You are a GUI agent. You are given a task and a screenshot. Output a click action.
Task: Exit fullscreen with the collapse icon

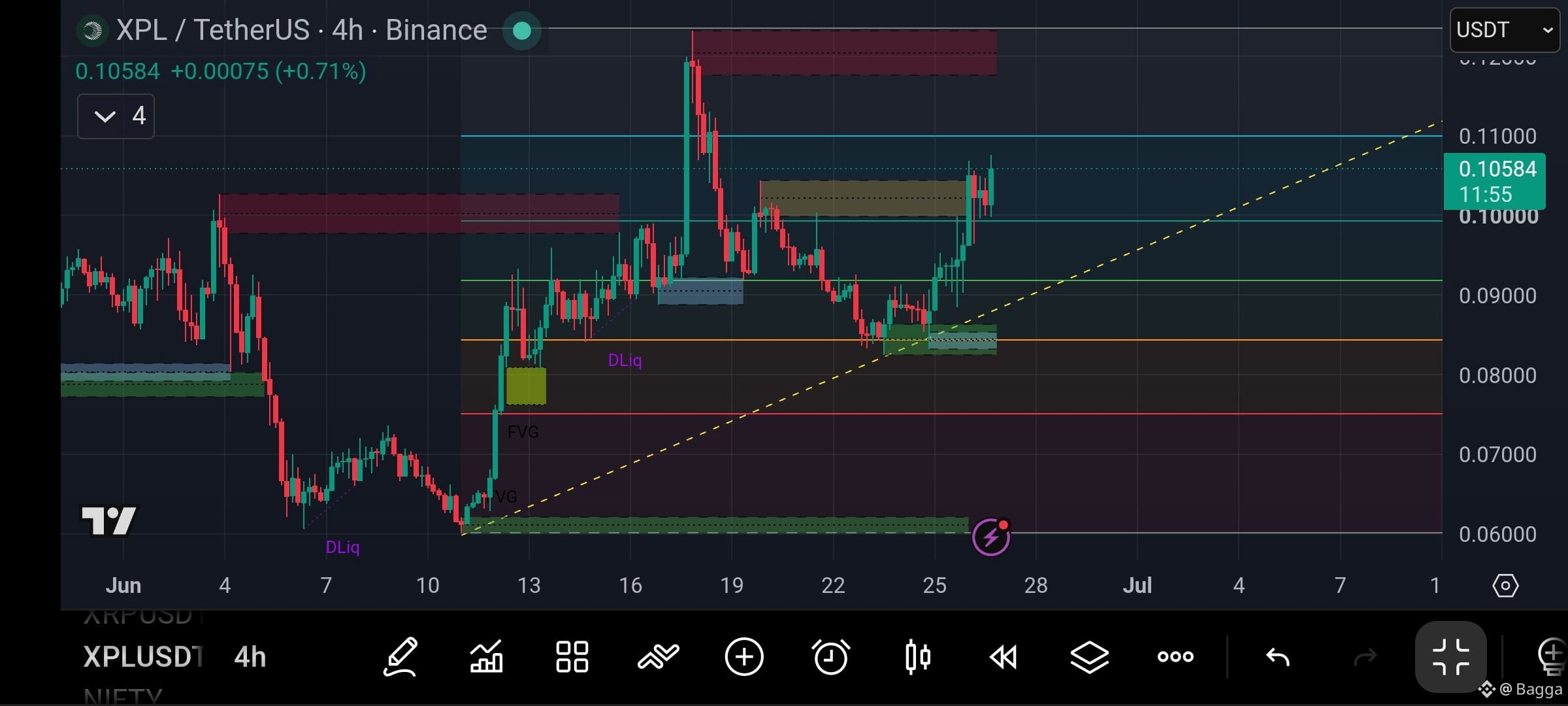point(1451,656)
